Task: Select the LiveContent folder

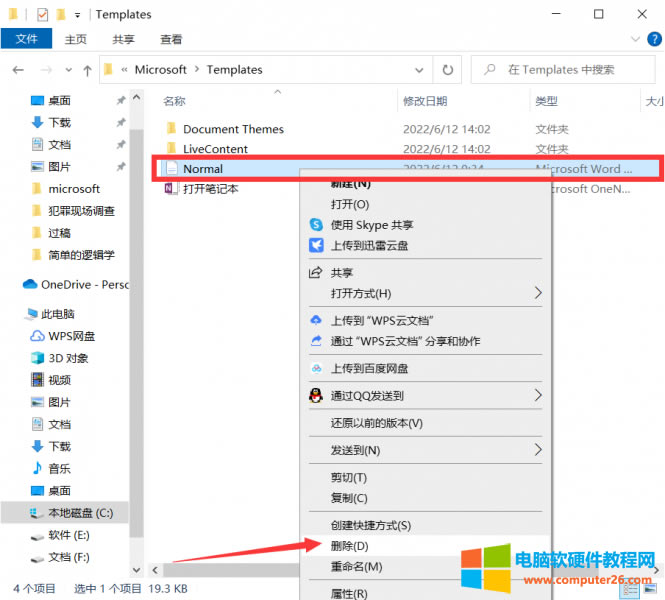Action: [215, 149]
